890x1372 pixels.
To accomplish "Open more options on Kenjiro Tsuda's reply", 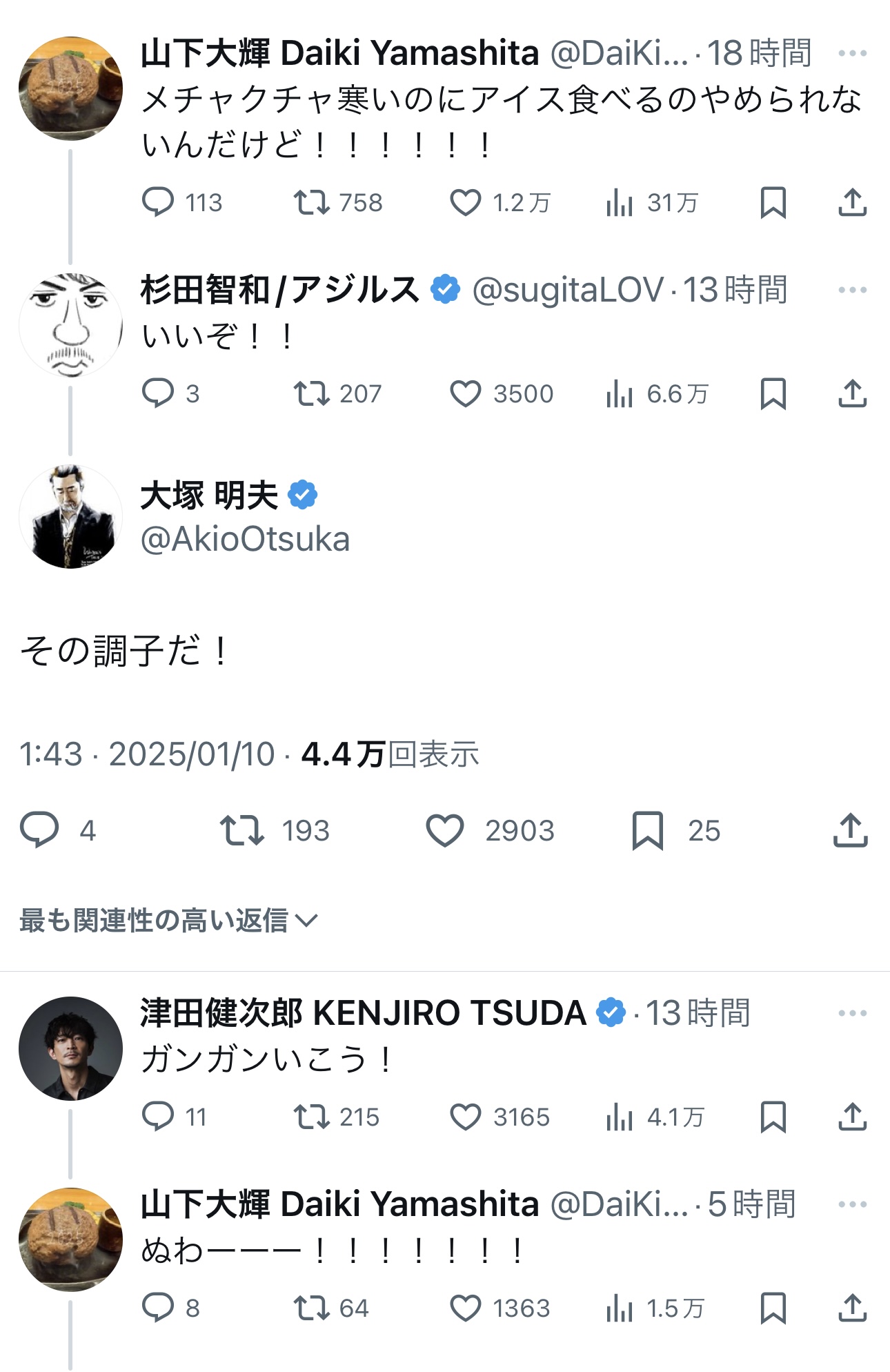I will (x=852, y=1013).
